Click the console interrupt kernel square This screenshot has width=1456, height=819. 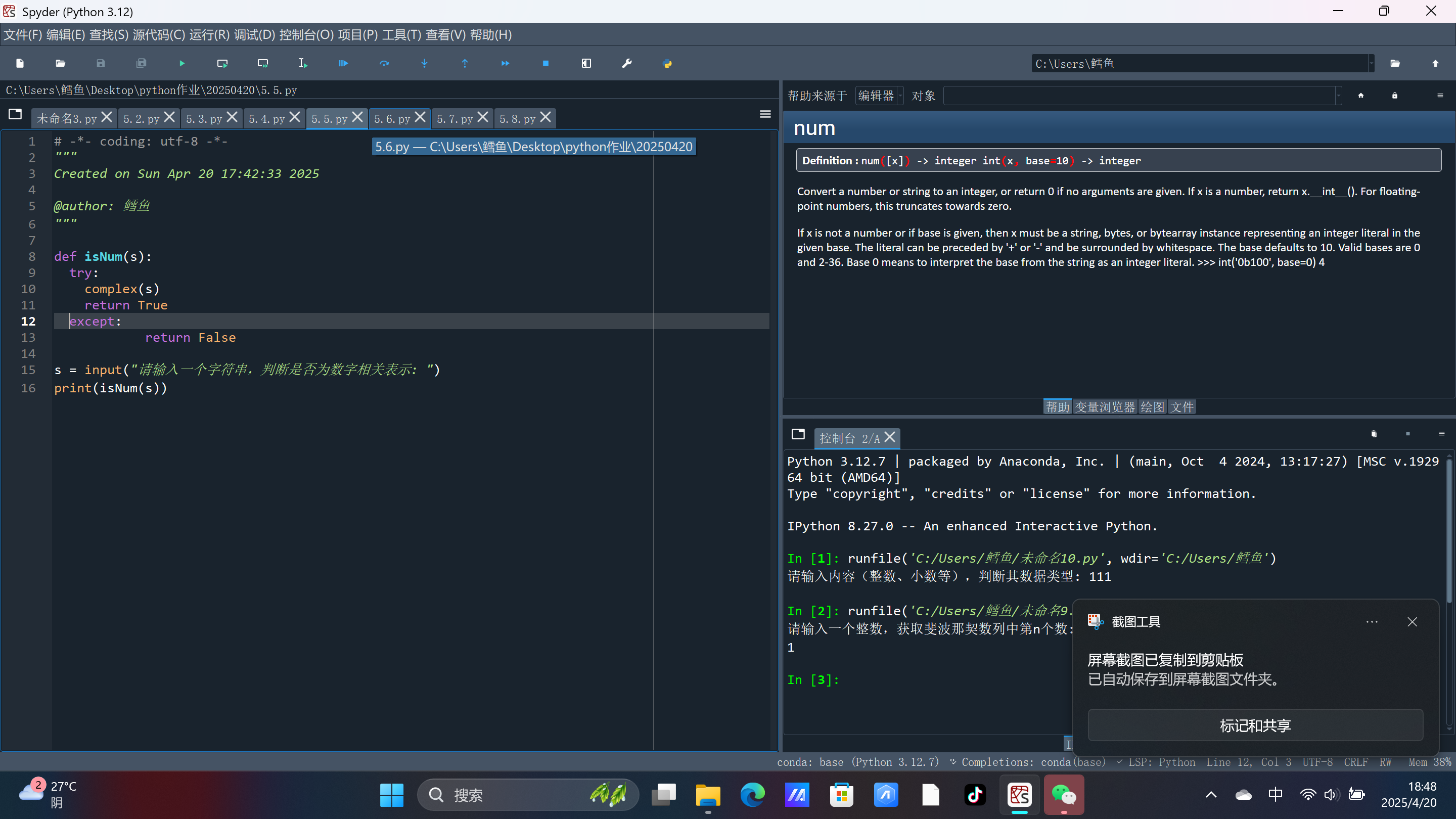click(1407, 434)
